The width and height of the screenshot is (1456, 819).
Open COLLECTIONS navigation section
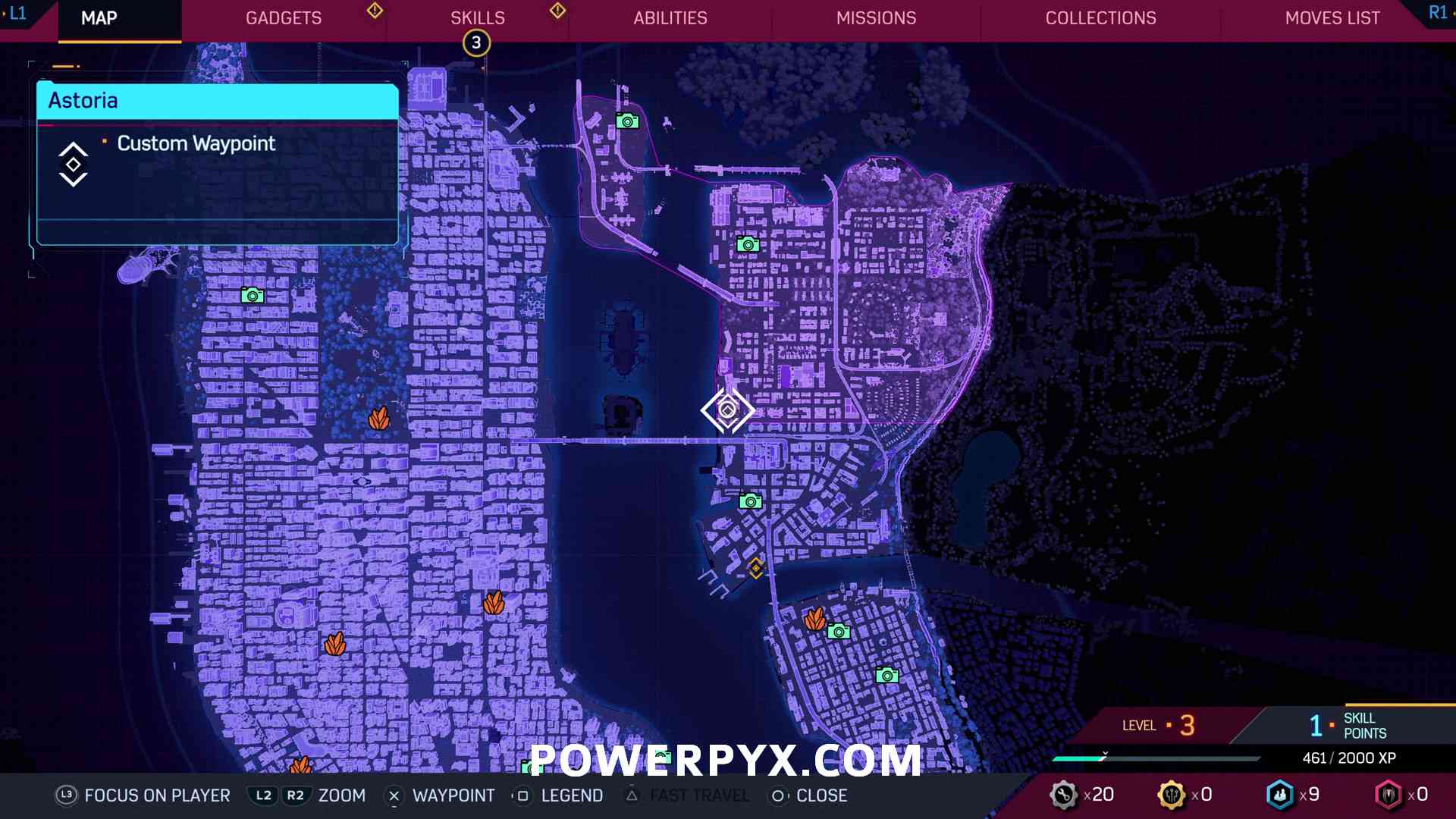click(1101, 18)
